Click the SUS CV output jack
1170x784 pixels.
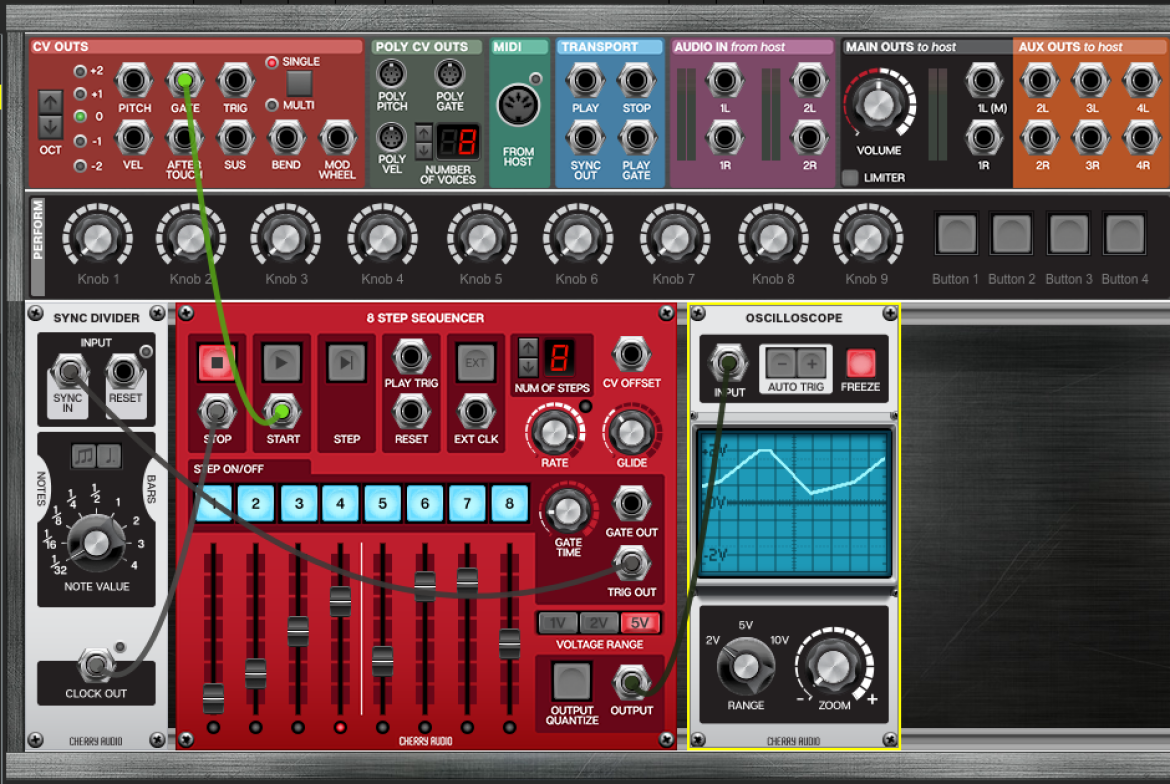tap(235, 138)
